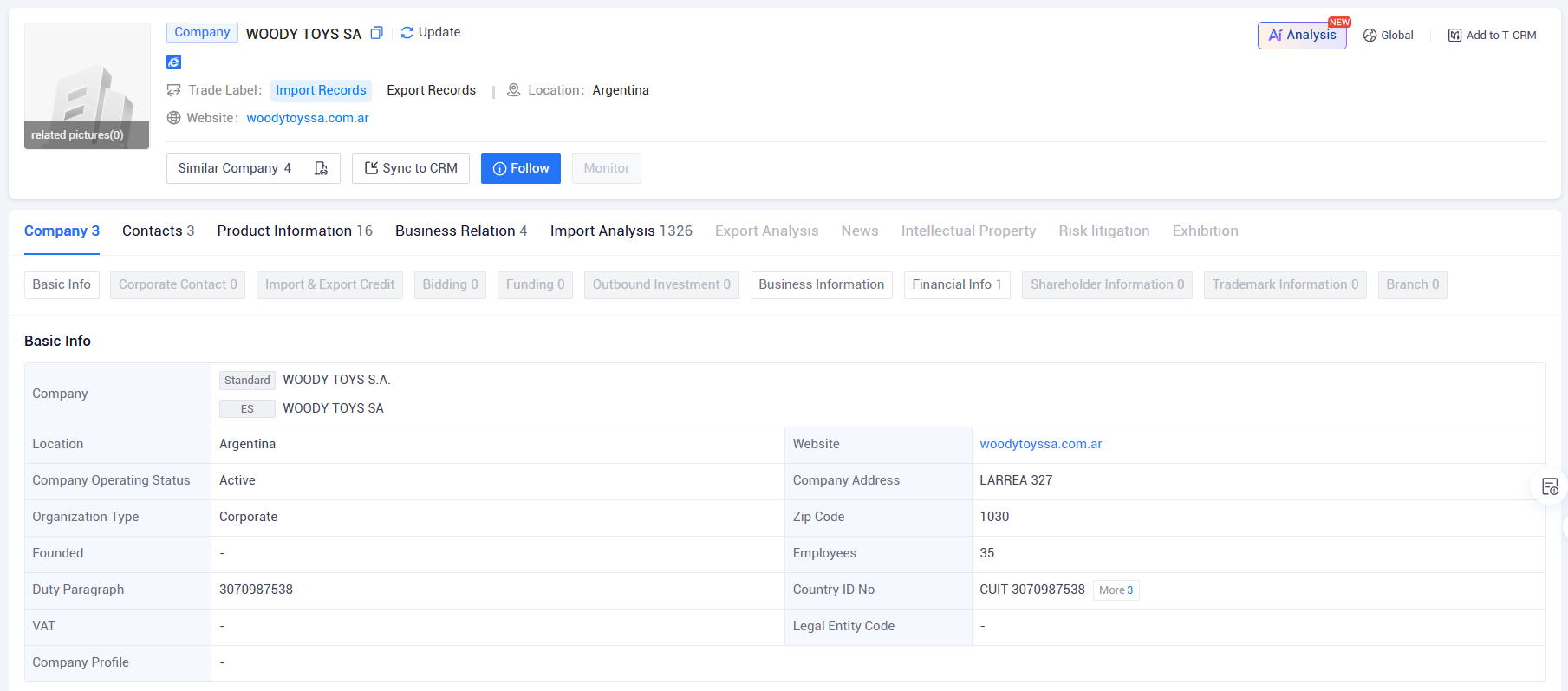Copy the WOODY TOYS SA company name icon

tap(376, 33)
